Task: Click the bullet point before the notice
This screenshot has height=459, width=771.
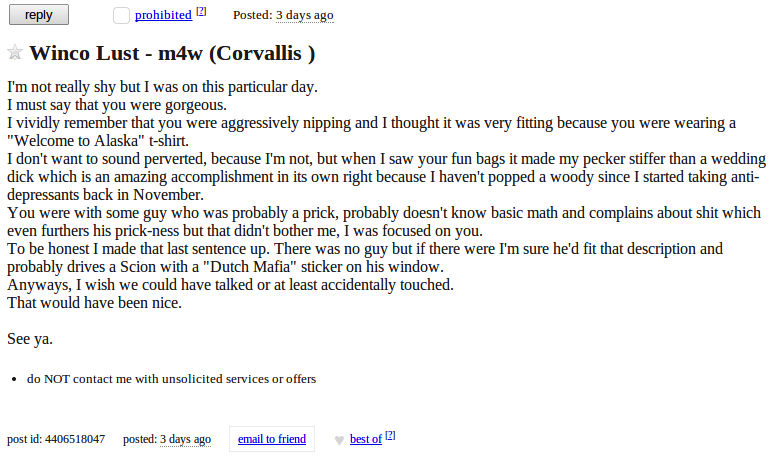Action: pos(14,379)
